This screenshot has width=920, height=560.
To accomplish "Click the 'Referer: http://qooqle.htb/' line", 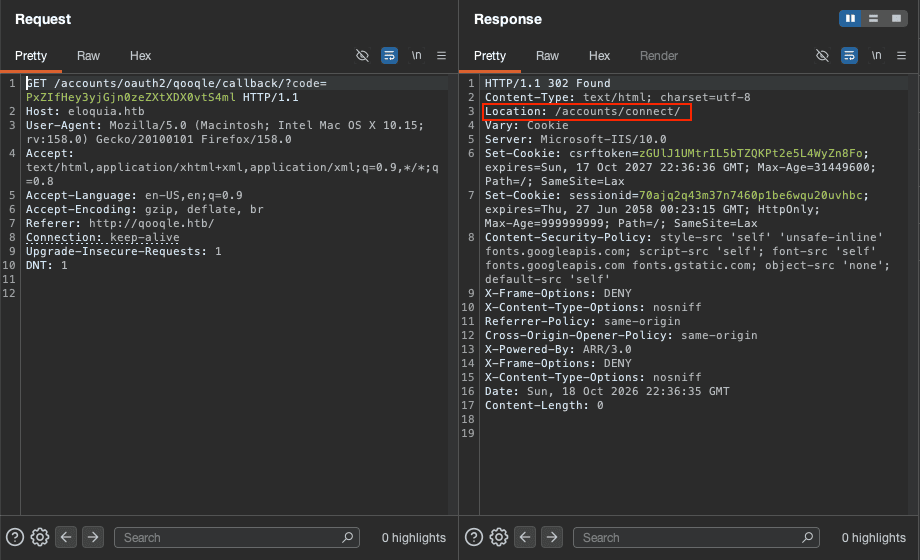I will 120,223.
